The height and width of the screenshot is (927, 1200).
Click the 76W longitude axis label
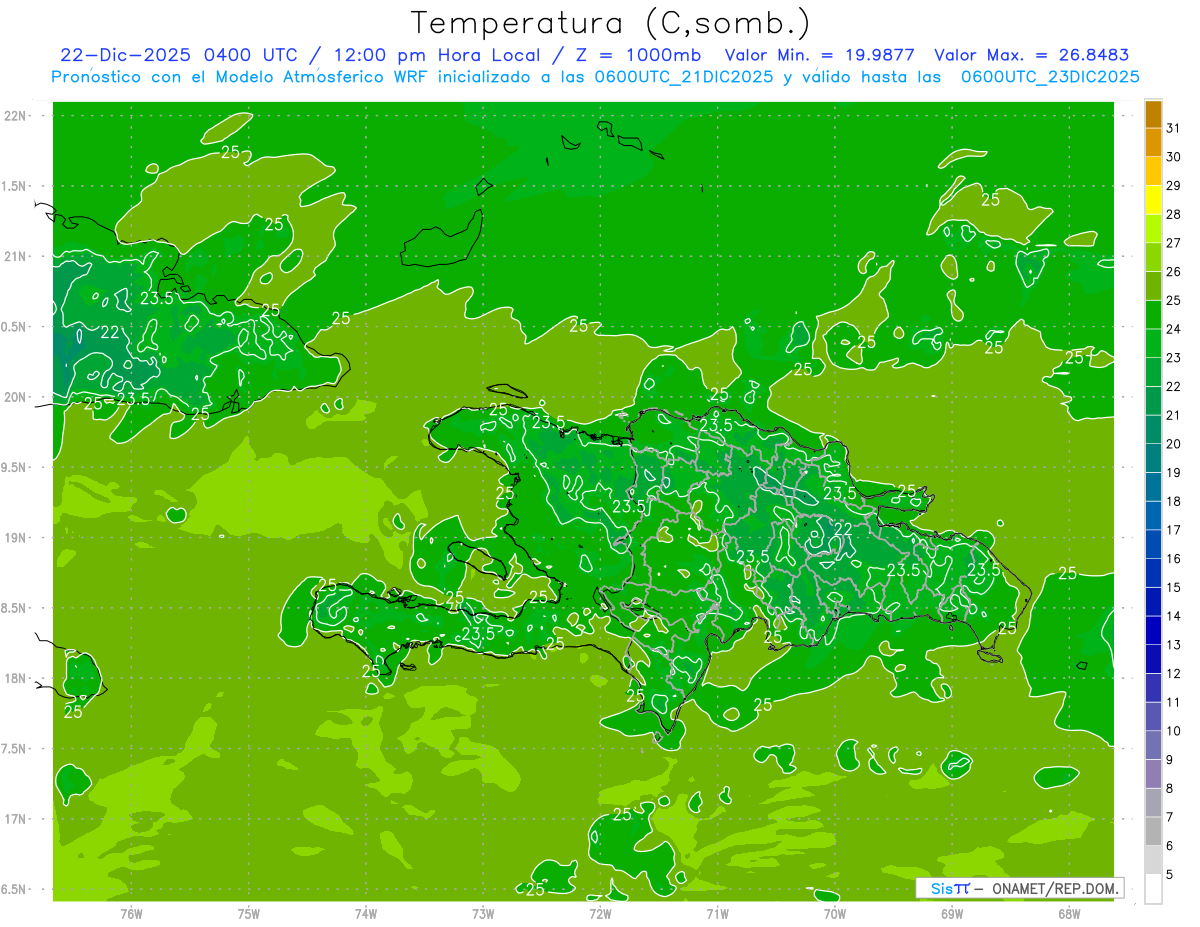pos(131,913)
